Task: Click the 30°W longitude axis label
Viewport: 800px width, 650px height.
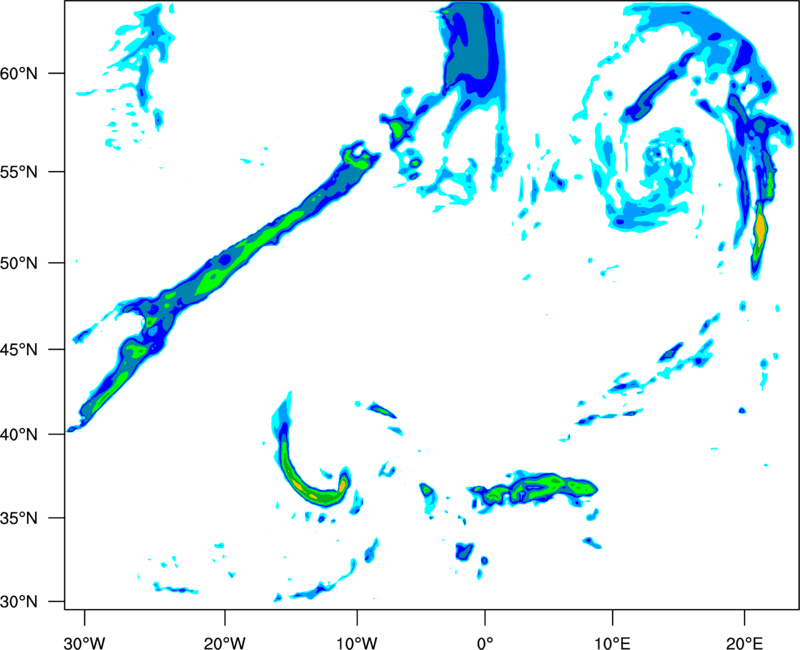Action: [x=85, y=643]
